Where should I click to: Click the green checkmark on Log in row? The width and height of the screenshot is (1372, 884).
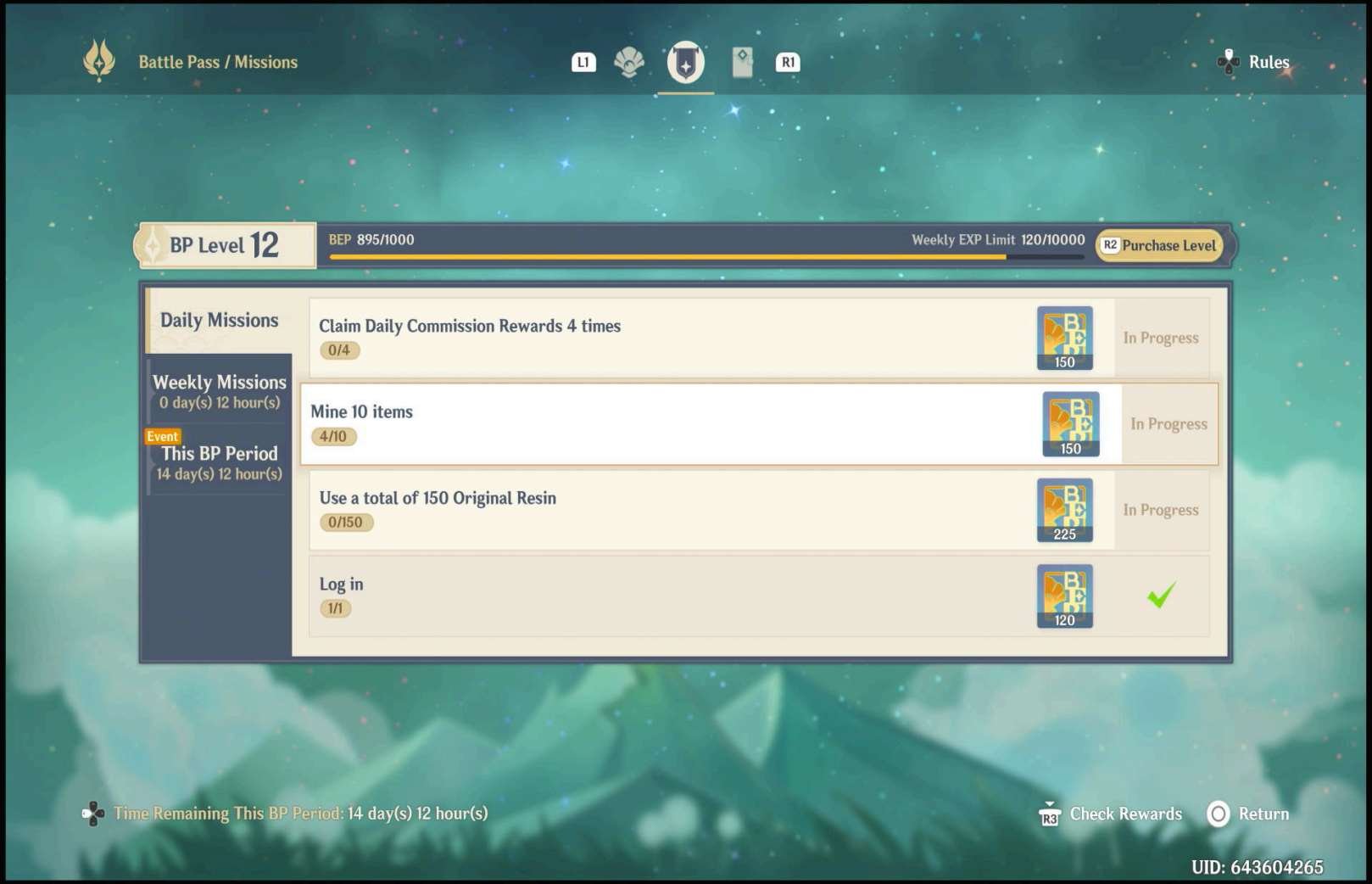[1161, 595]
